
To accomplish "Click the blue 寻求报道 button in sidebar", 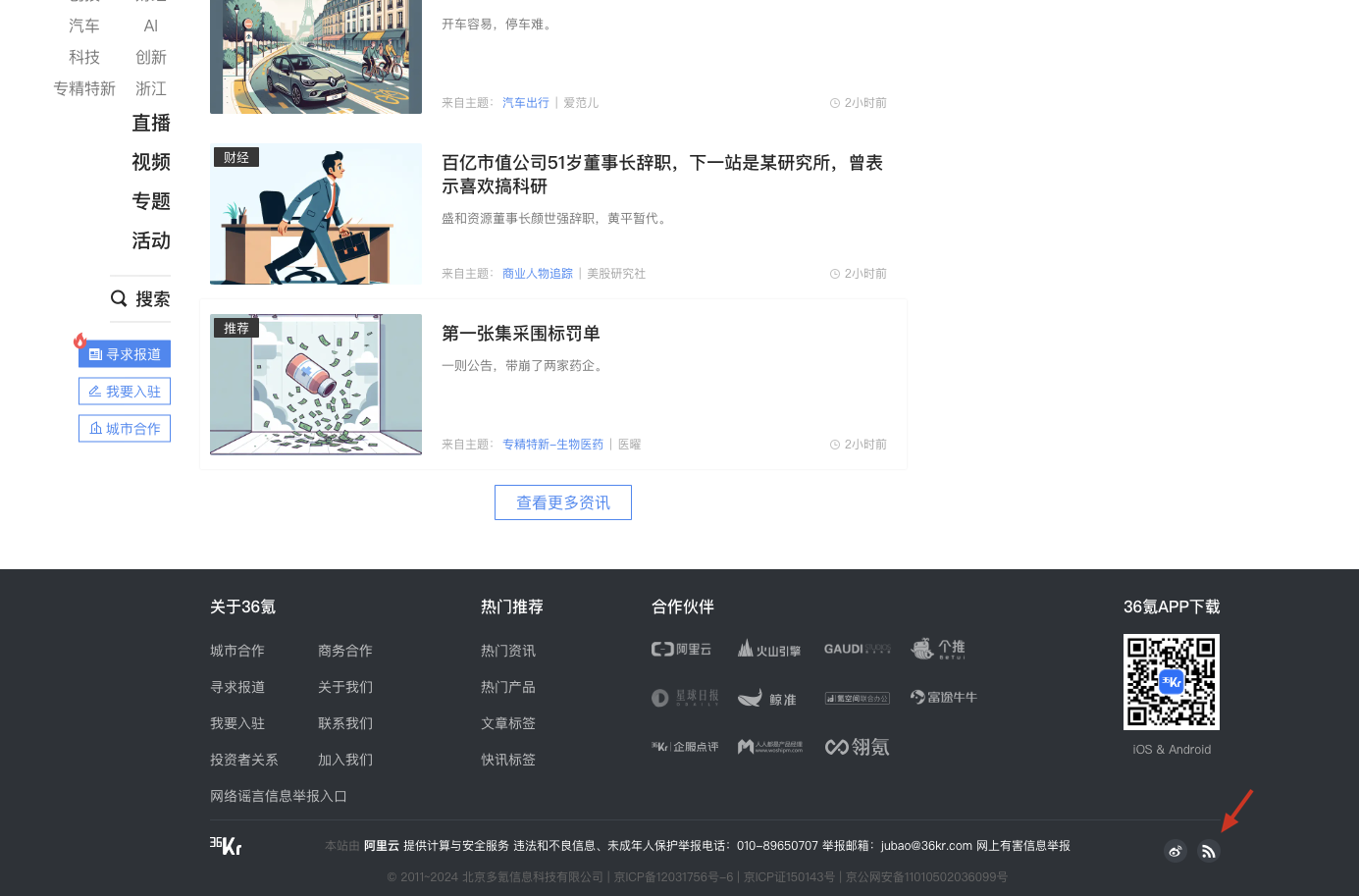I will [x=125, y=354].
